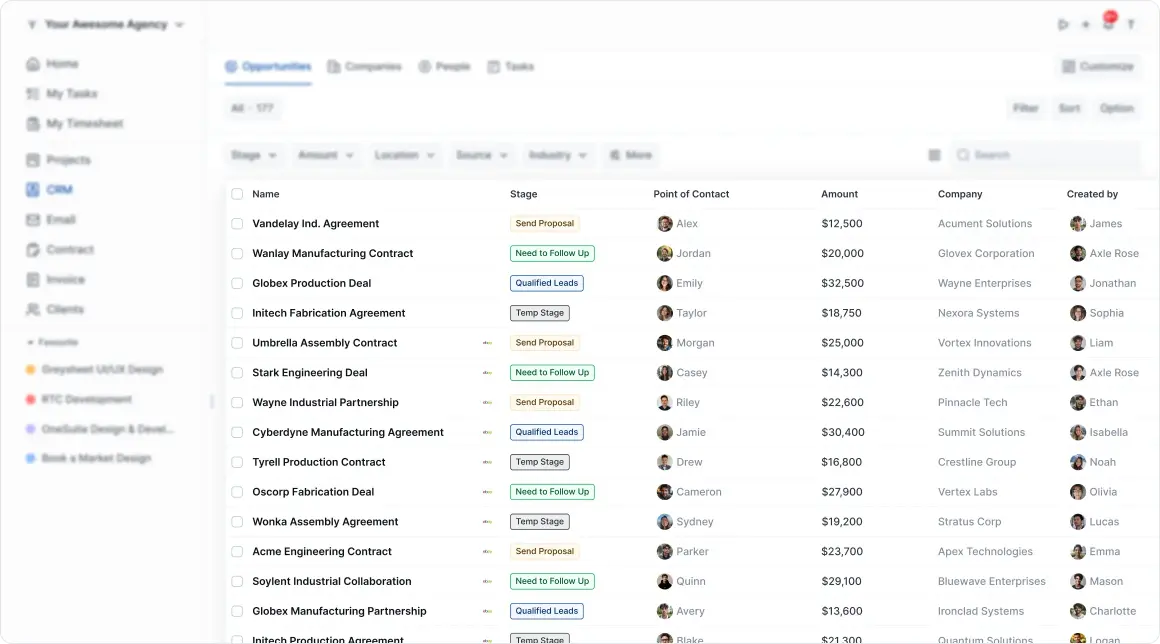Go to Projects in the sidebar
Viewport: 1160px width, 644px height.
(58, 160)
